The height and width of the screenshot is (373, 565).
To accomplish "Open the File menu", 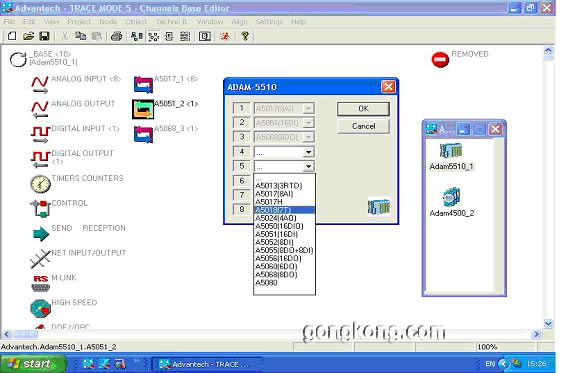I will tap(9, 22).
